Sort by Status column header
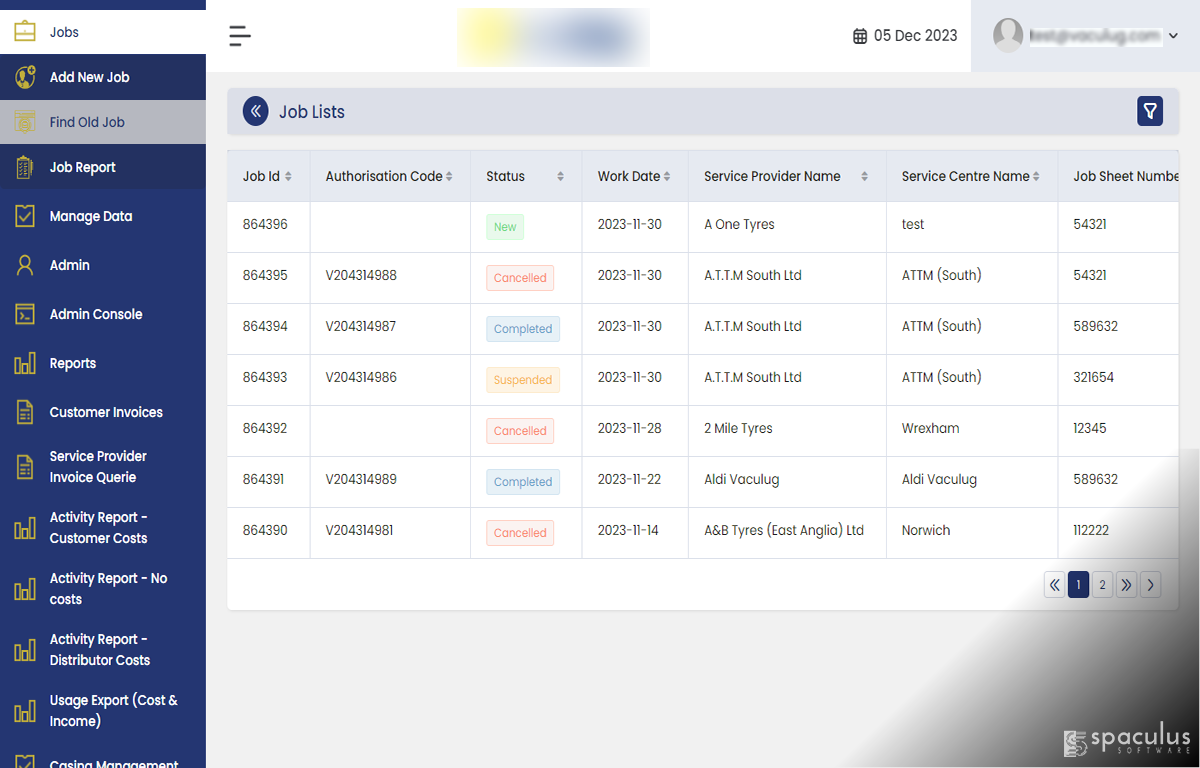The image size is (1200, 768). coord(525,176)
